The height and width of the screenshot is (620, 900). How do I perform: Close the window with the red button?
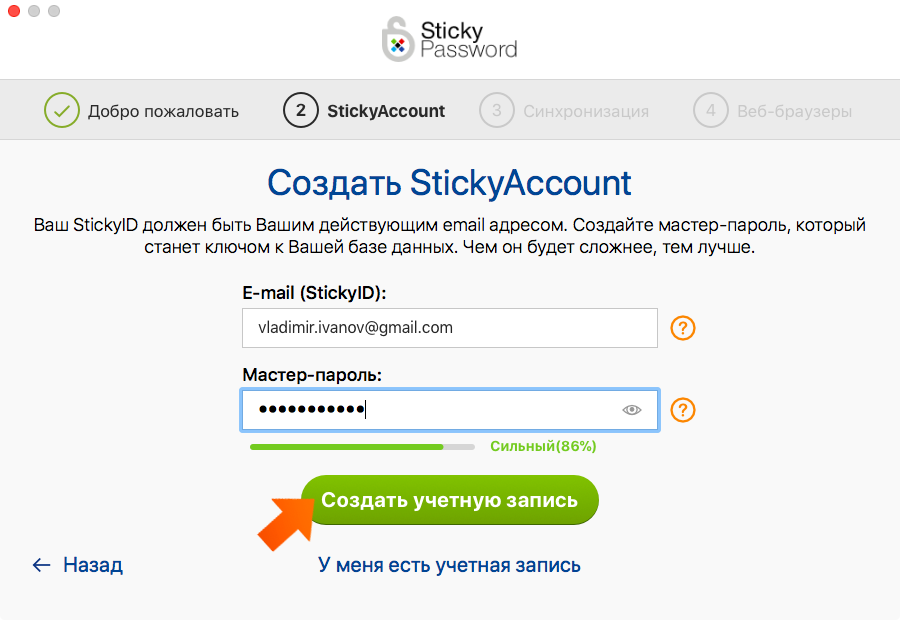tap(14, 11)
